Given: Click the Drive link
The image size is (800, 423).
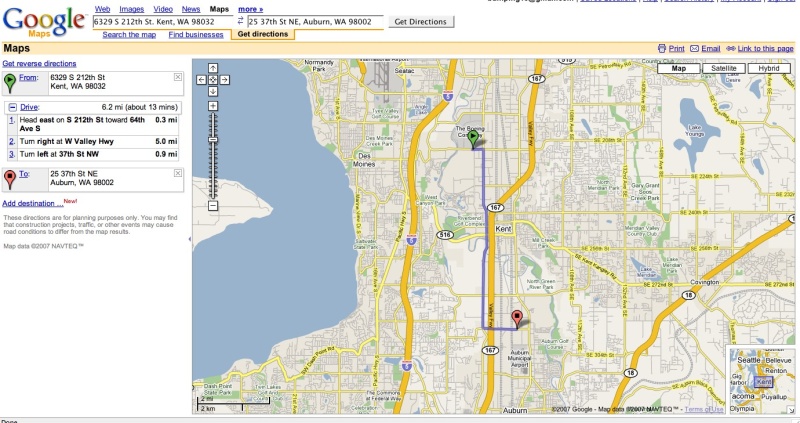Looking at the screenshot, I should click(x=29, y=107).
